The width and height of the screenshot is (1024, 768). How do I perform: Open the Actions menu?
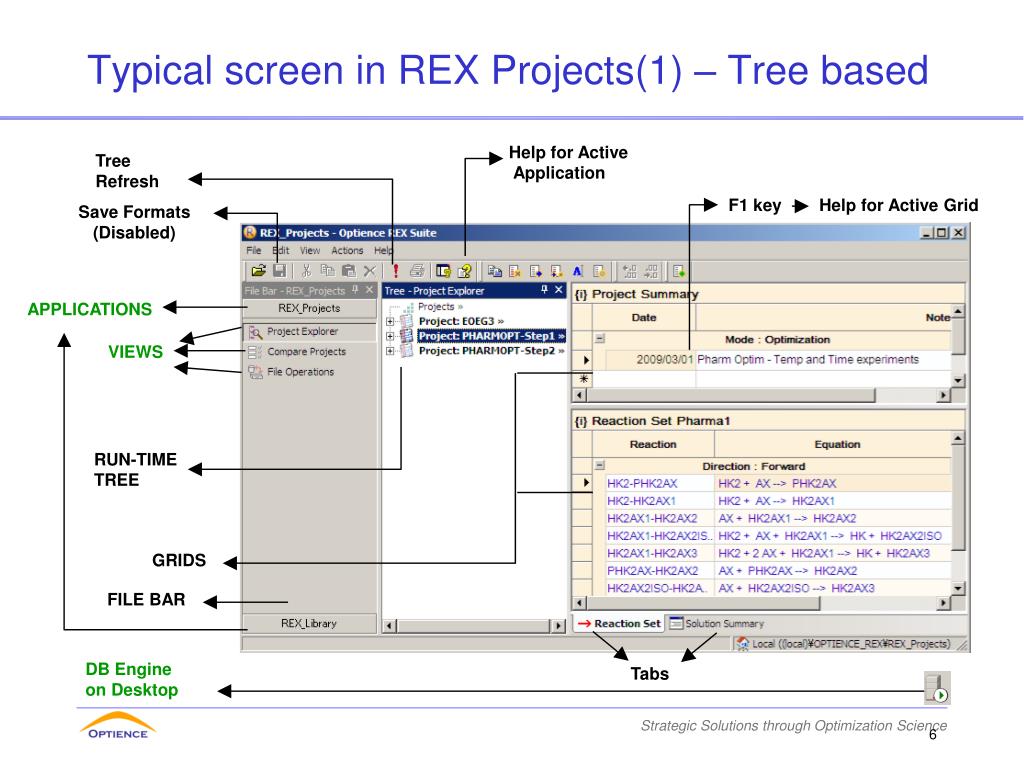[347, 251]
